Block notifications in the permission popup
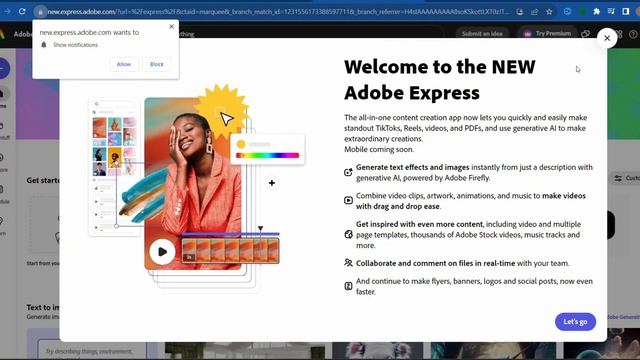Screen dimensions: 640x360 157,64
